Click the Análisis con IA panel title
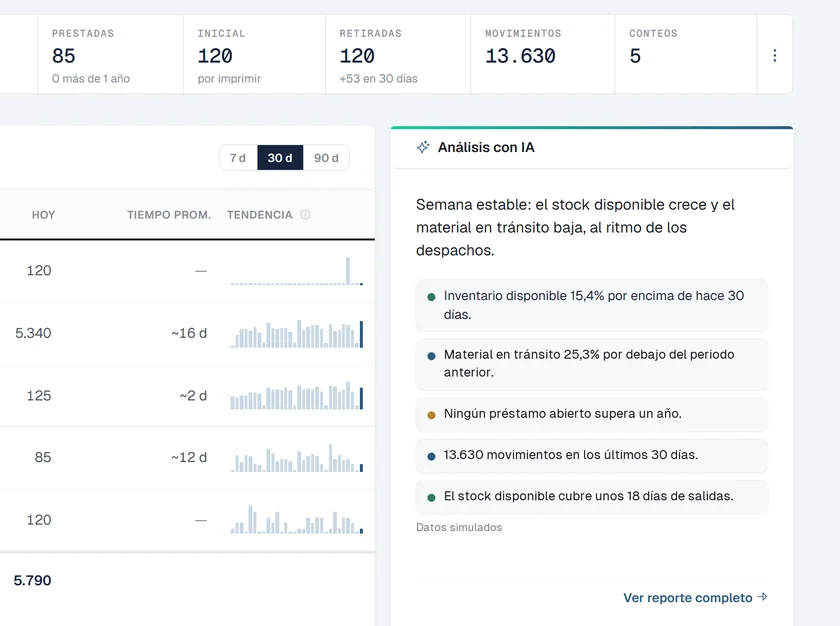Image resolution: width=840 pixels, height=626 pixels. [486, 147]
